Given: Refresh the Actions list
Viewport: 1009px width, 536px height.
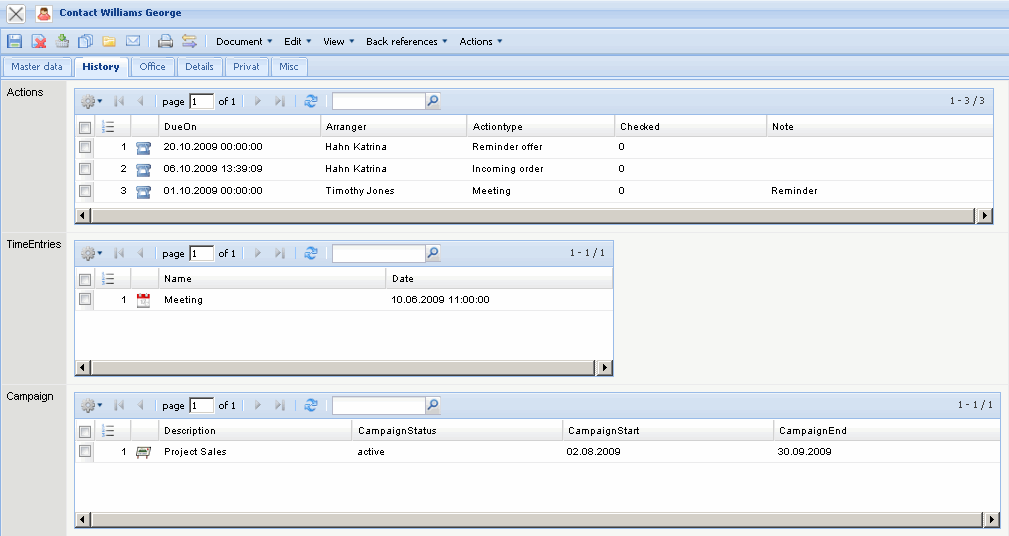Looking at the screenshot, I should (310, 101).
